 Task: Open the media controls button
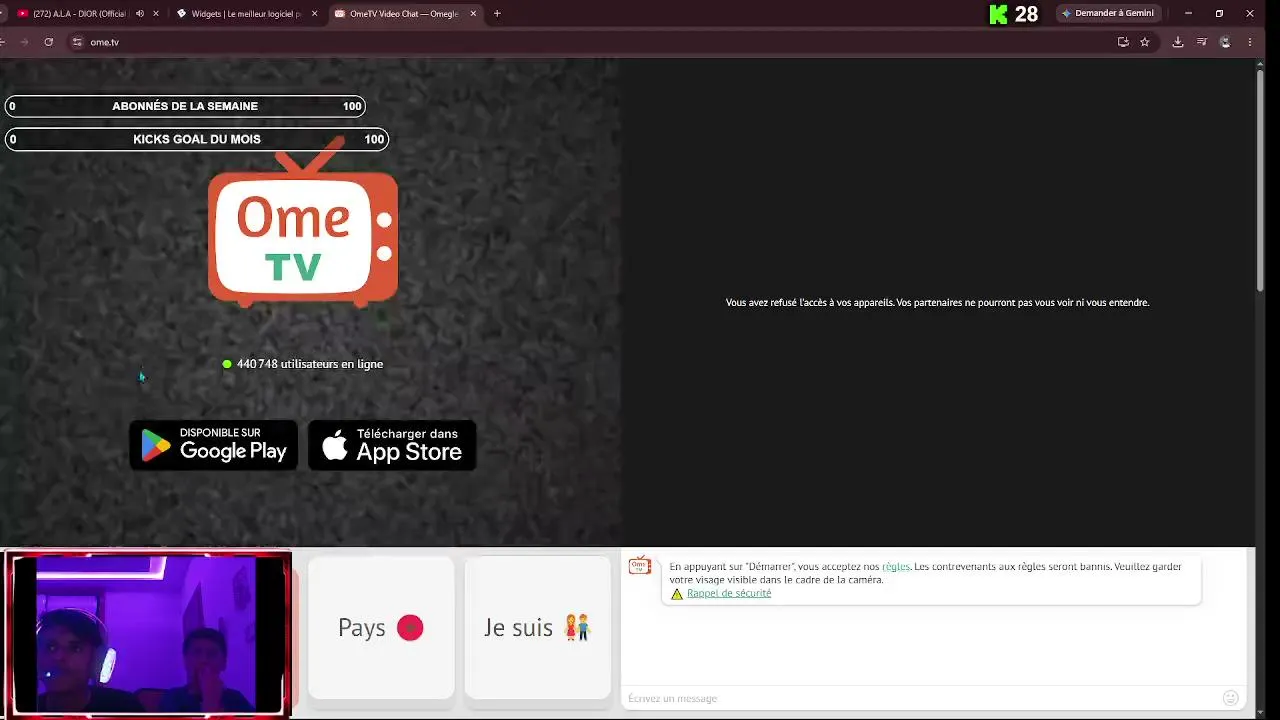tap(1202, 42)
